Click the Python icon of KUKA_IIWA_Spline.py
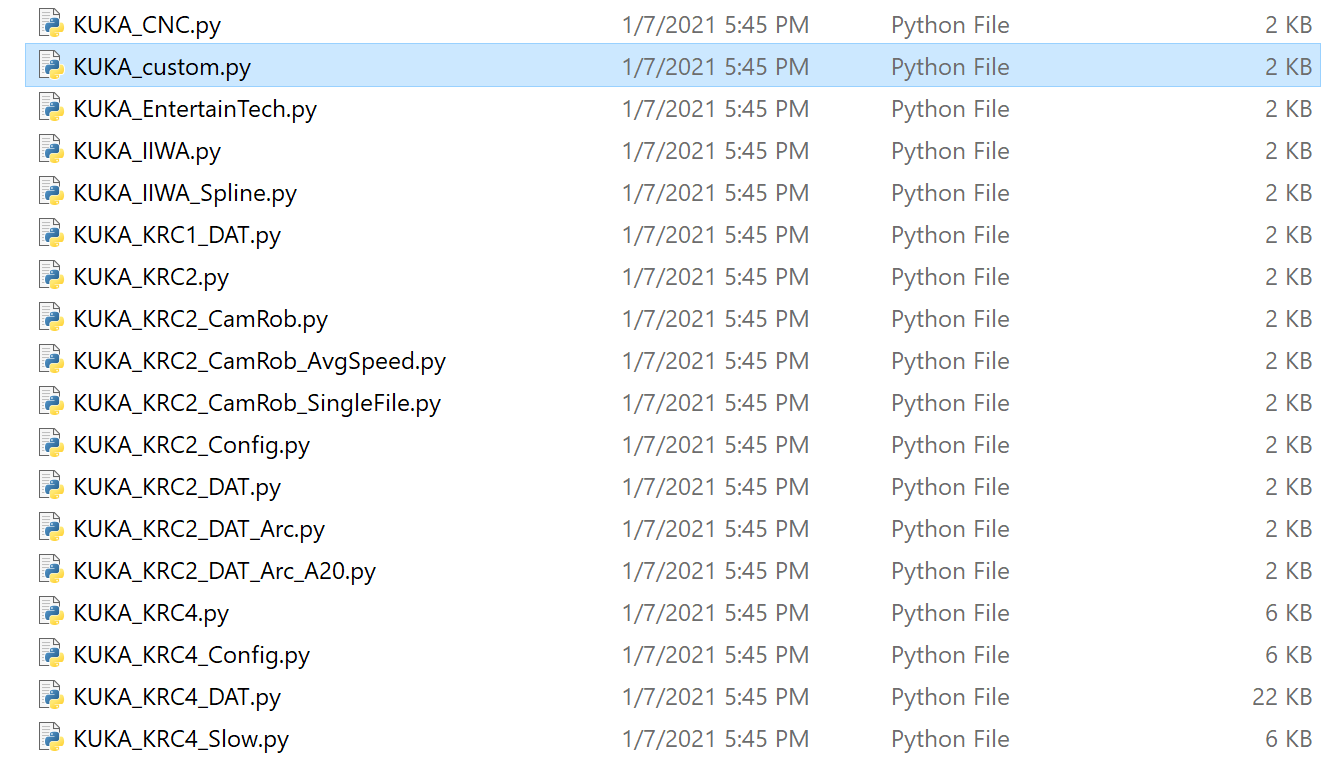Image resolution: width=1338 pixels, height=762 pixels. (x=50, y=191)
